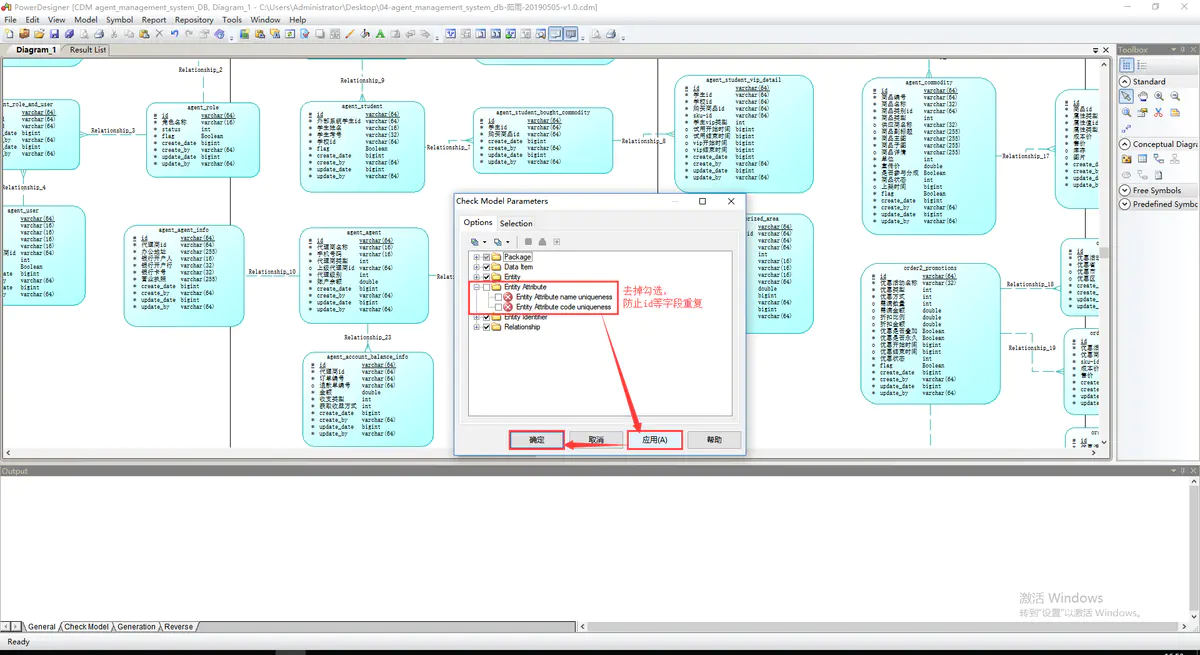Select the Entity tool in Conceptual Diagram section

[x=1143, y=156]
